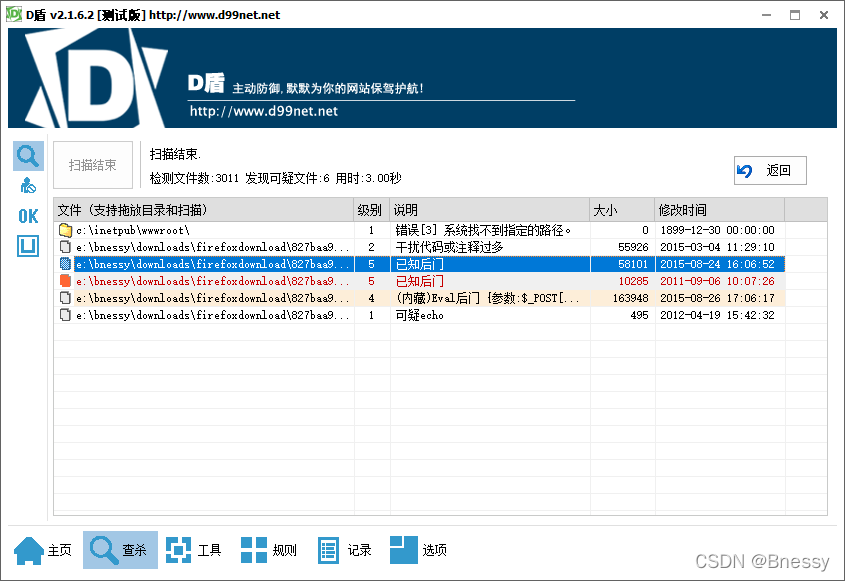Image resolution: width=845 pixels, height=581 pixels.
Task: Minimize the D盾 window
Action: coord(766,15)
